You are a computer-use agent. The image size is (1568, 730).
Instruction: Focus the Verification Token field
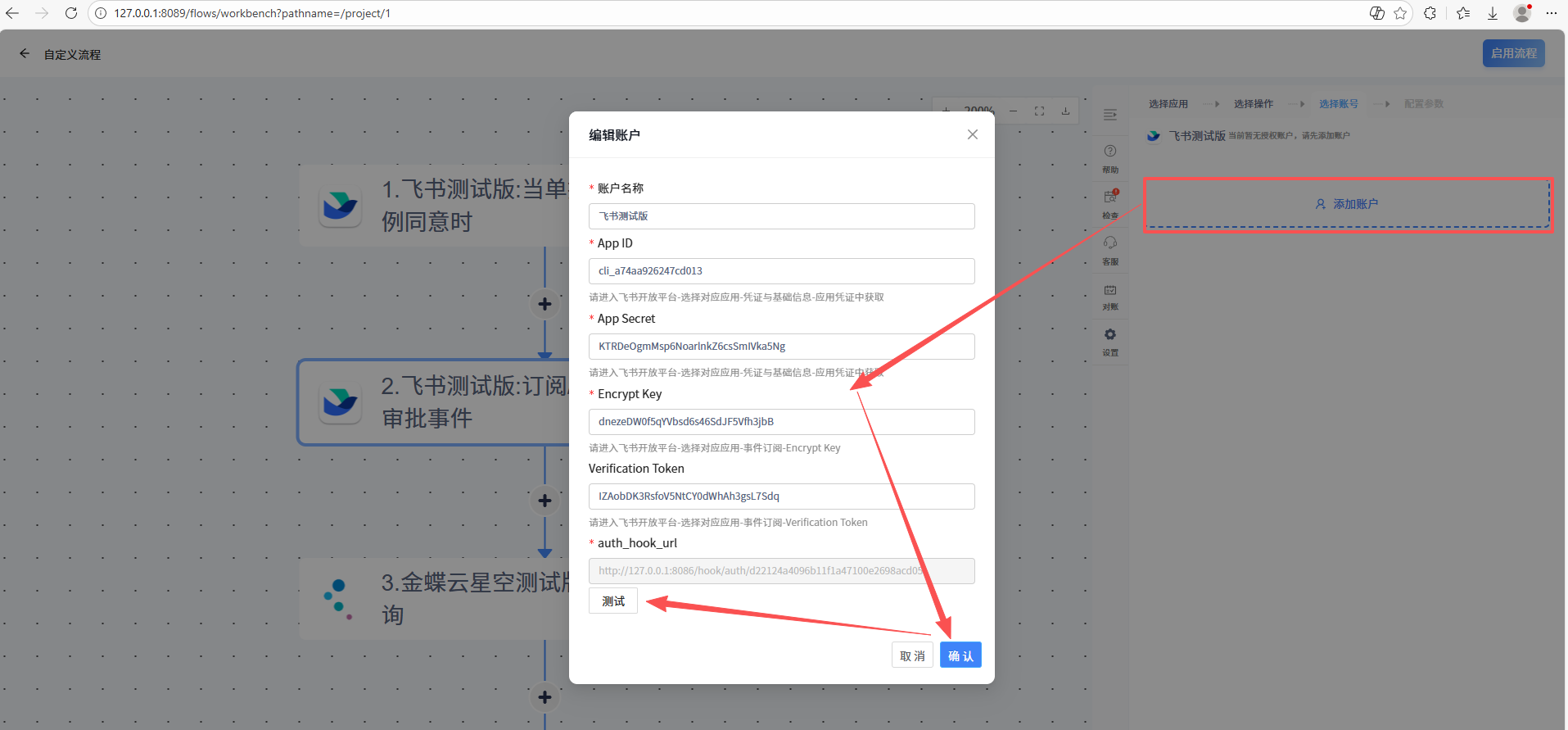(781, 496)
